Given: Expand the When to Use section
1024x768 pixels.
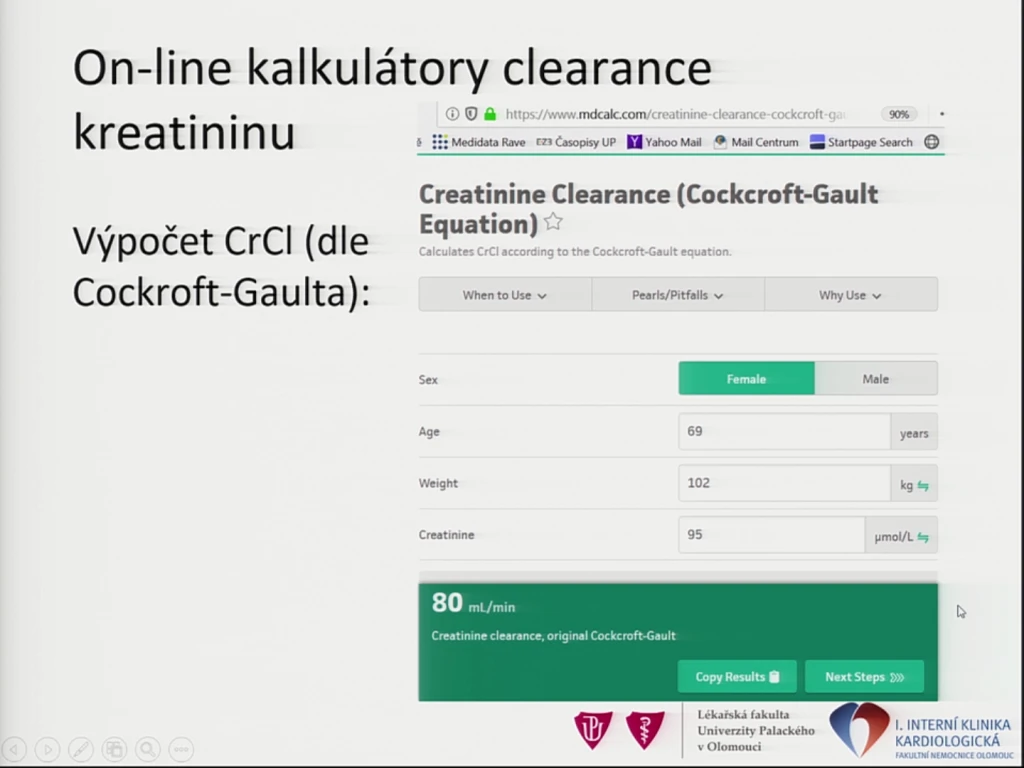Looking at the screenshot, I should tap(505, 295).
